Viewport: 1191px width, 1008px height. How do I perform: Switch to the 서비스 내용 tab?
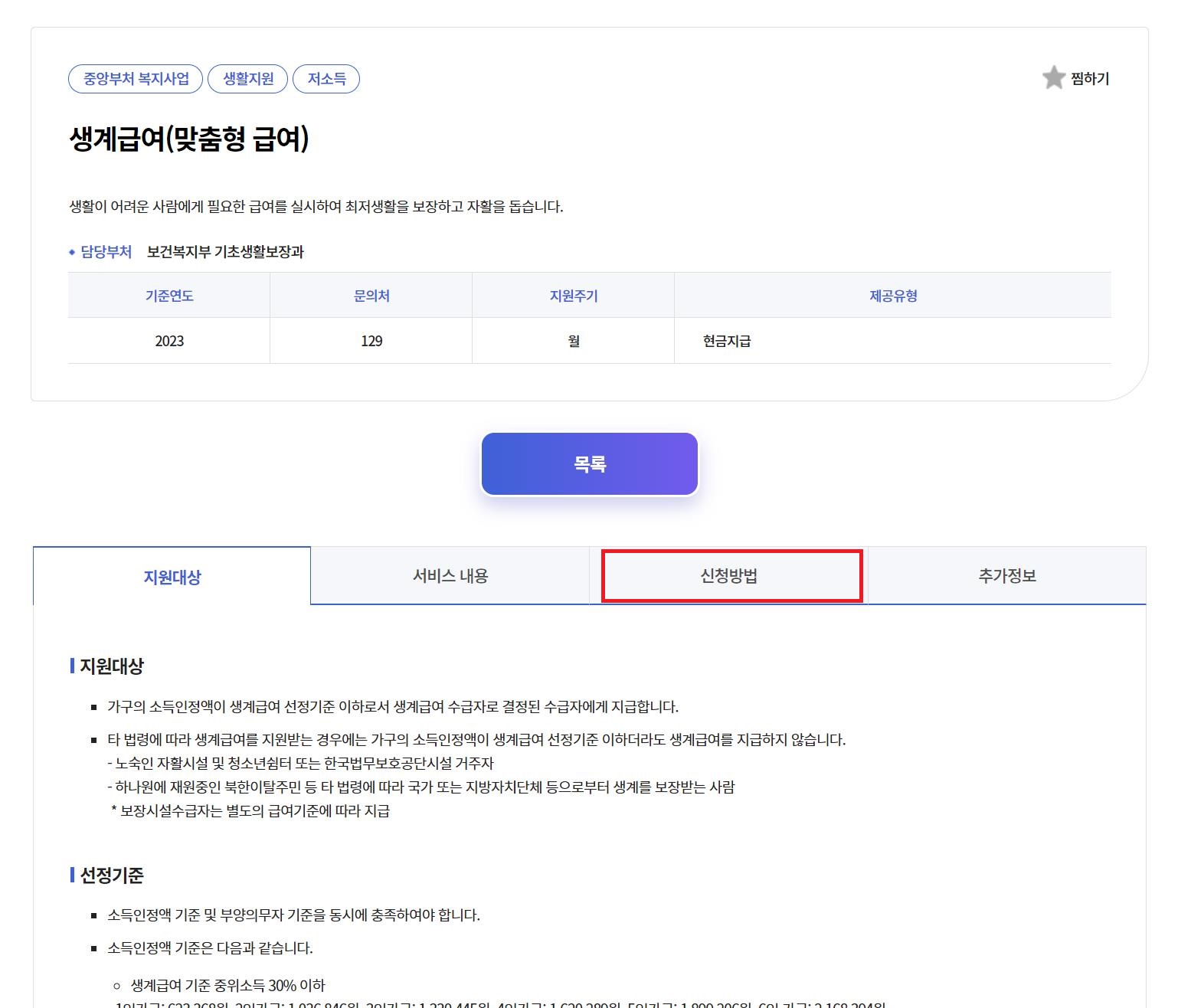coord(450,575)
